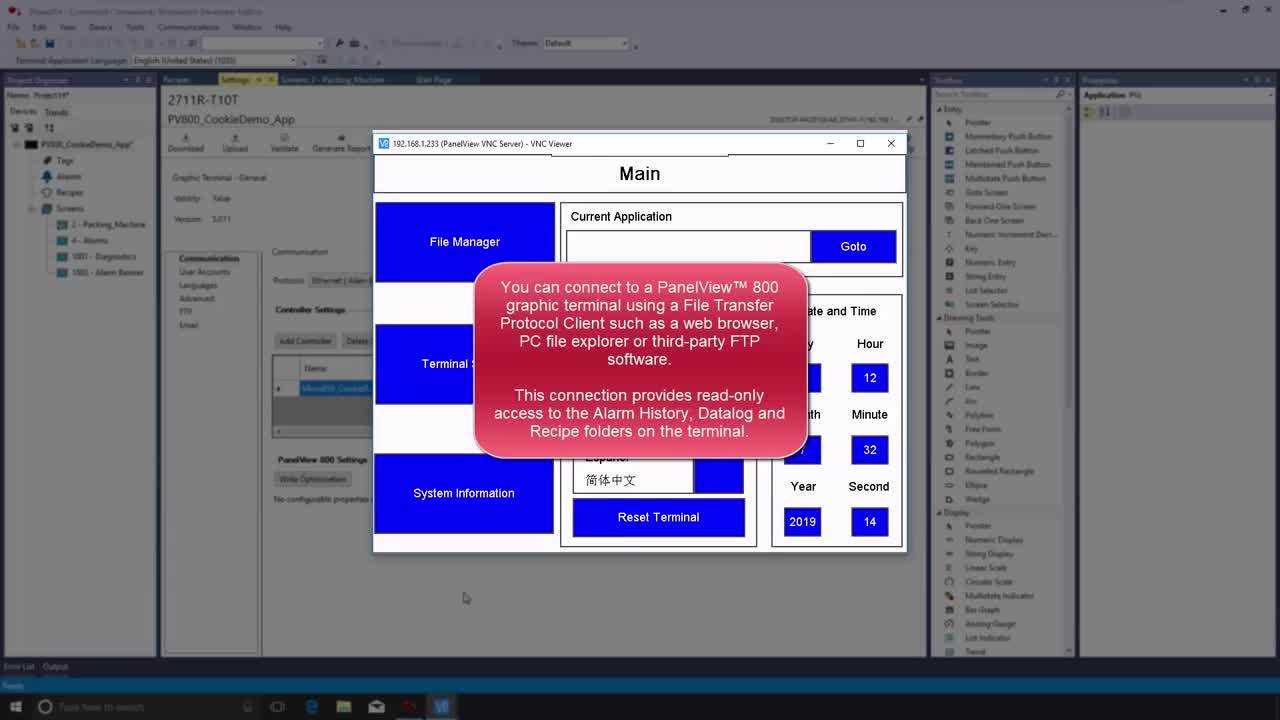Pick Bar Graph from Toolbox Display
The width and height of the screenshot is (1280, 720).
tap(982, 609)
